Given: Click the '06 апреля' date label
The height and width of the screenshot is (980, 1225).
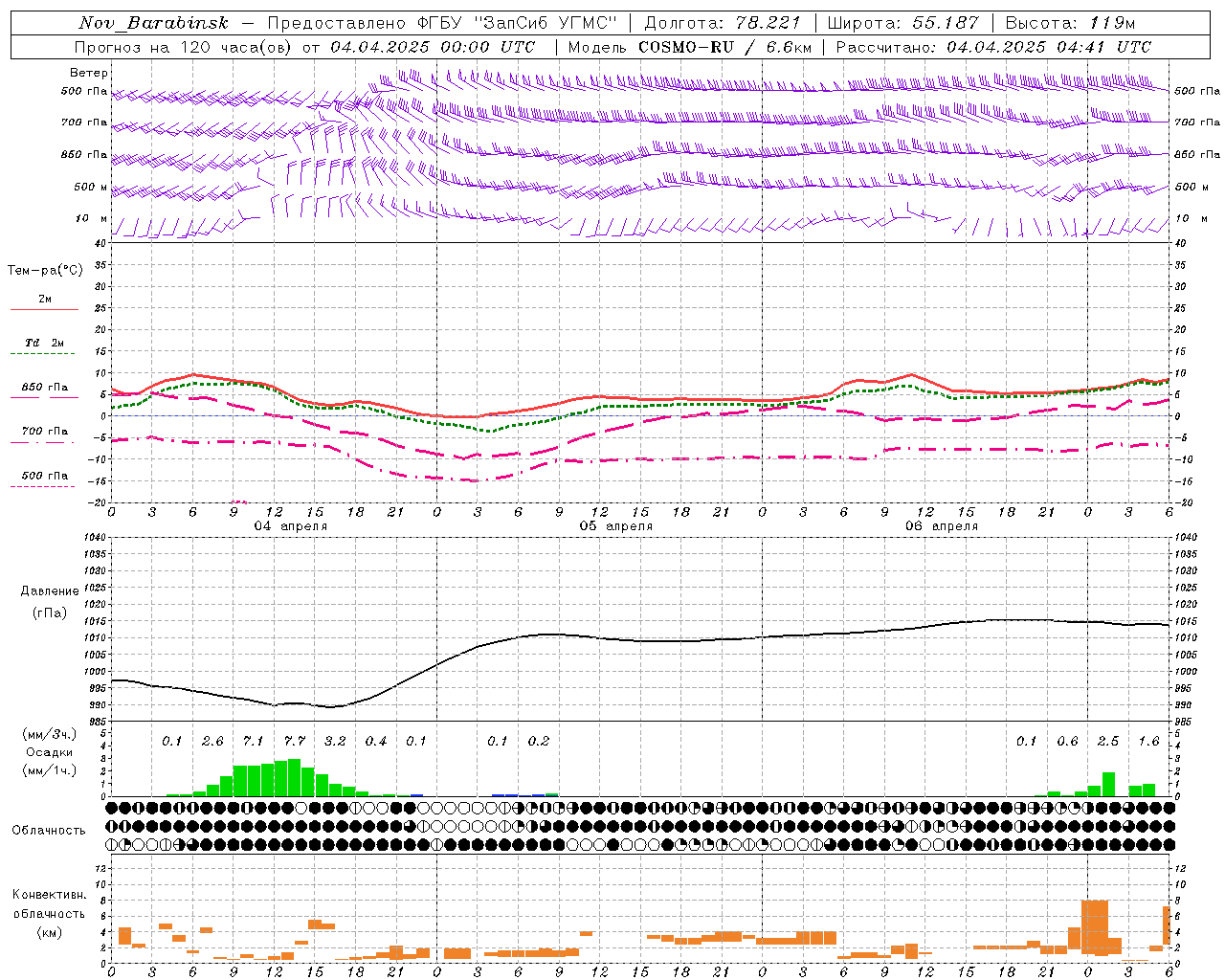Looking at the screenshot, I should (942, 526).
